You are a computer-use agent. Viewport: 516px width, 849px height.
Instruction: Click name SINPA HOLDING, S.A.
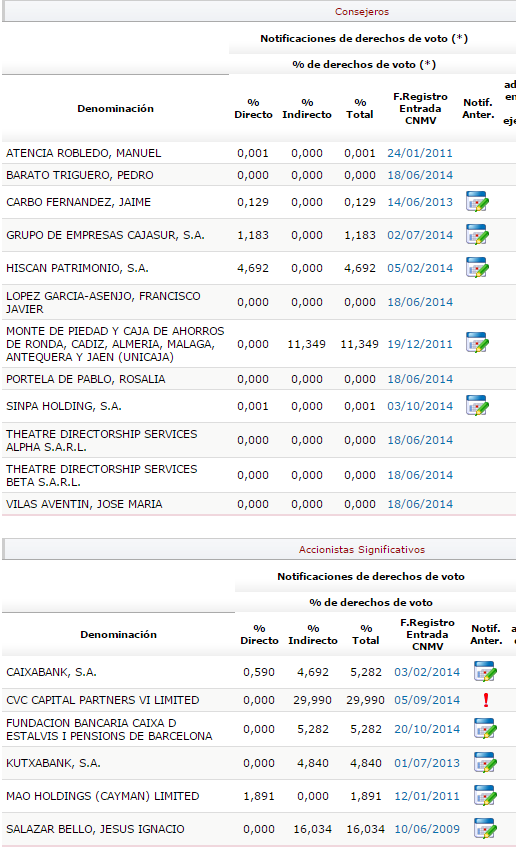point(64,407)
